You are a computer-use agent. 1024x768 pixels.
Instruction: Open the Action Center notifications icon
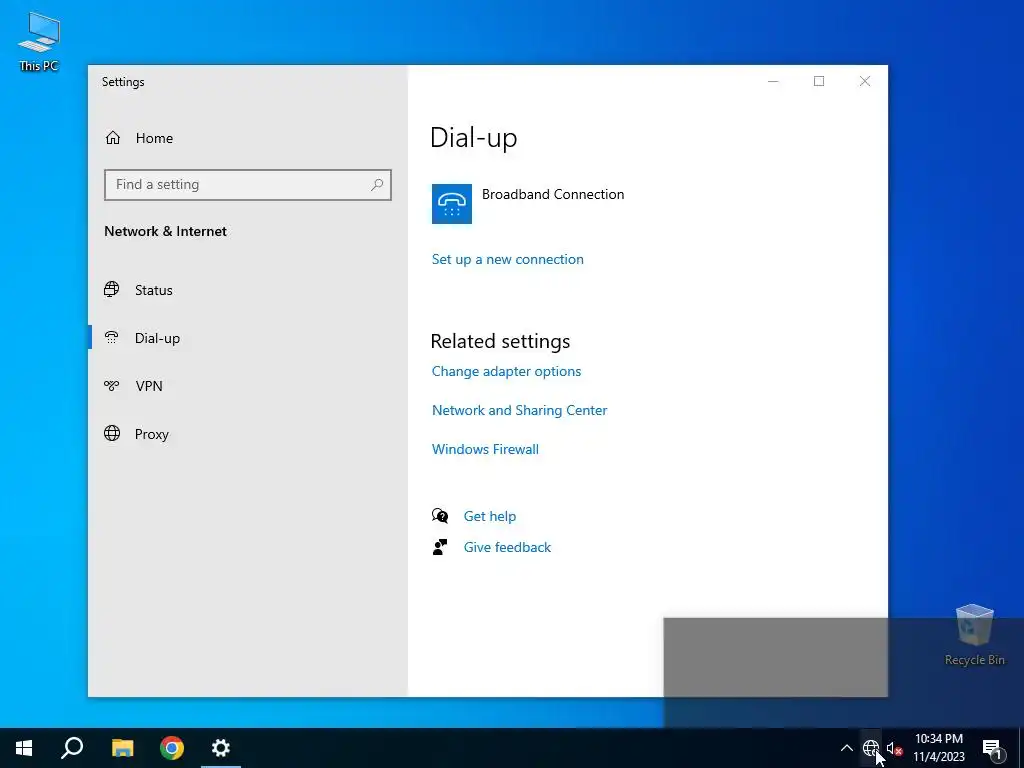(992, 748)
